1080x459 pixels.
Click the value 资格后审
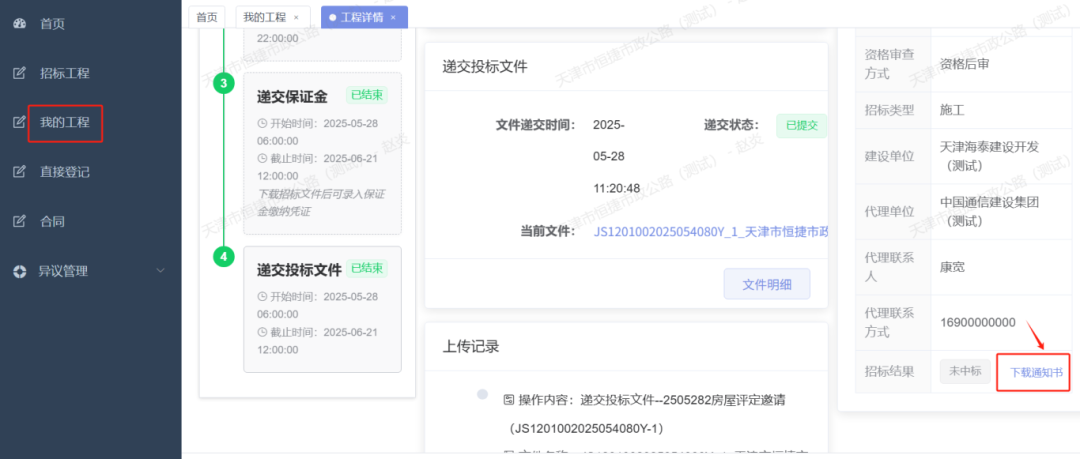[965, 64]
